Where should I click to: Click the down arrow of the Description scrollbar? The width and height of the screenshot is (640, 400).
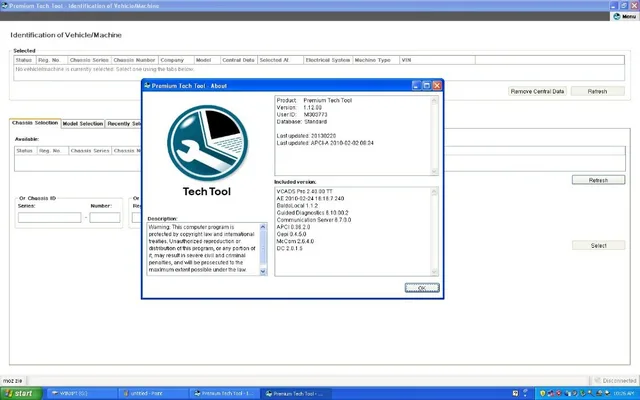[263, 271]
